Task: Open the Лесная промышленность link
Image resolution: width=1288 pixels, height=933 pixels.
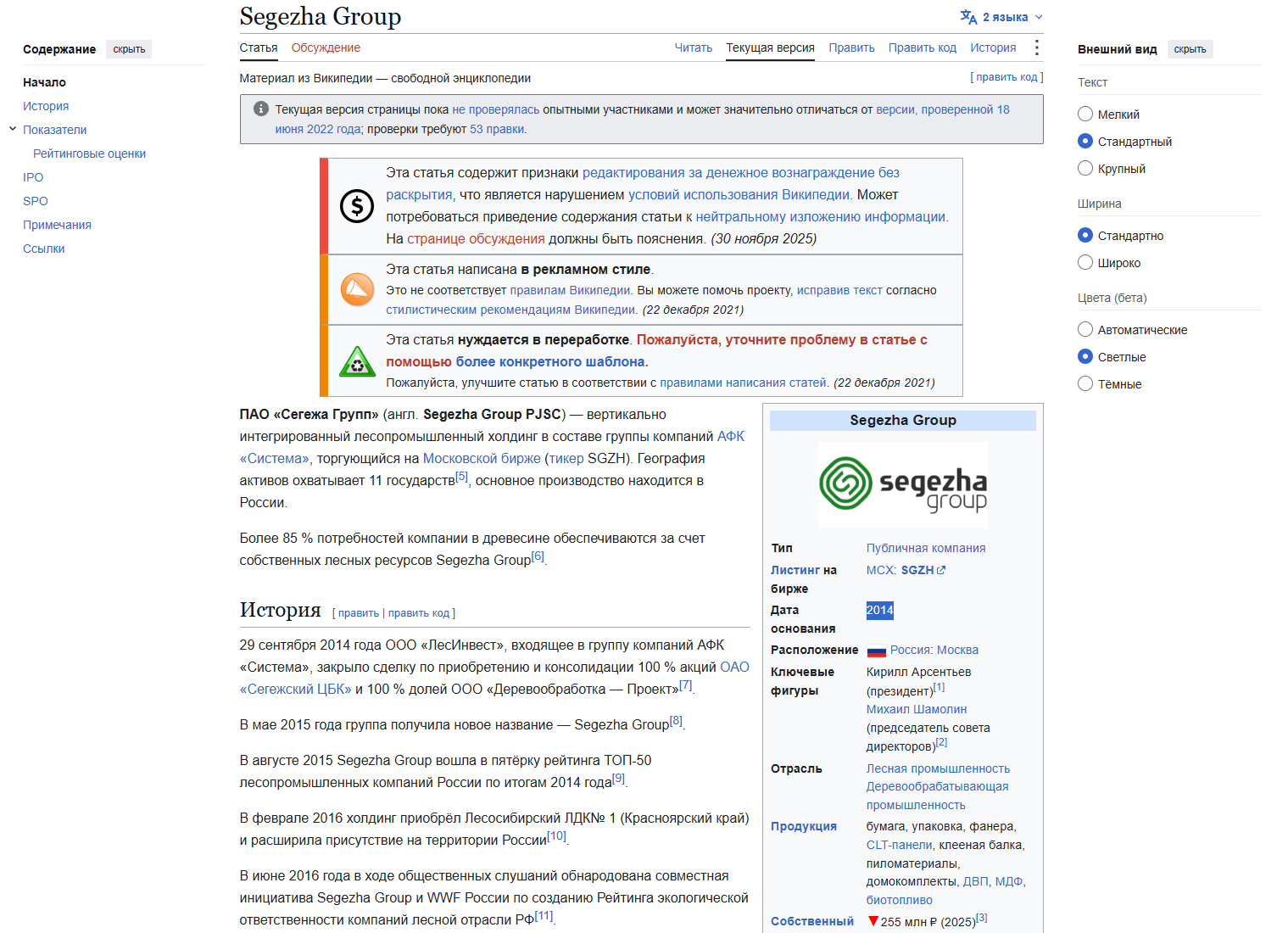Action: click(938, 768)
